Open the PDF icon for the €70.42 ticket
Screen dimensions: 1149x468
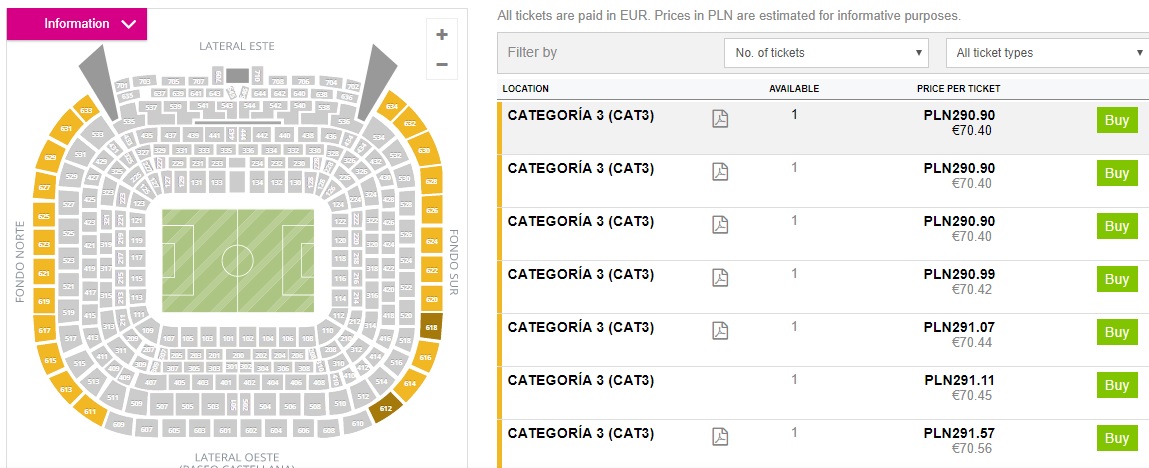click(720, 277)
